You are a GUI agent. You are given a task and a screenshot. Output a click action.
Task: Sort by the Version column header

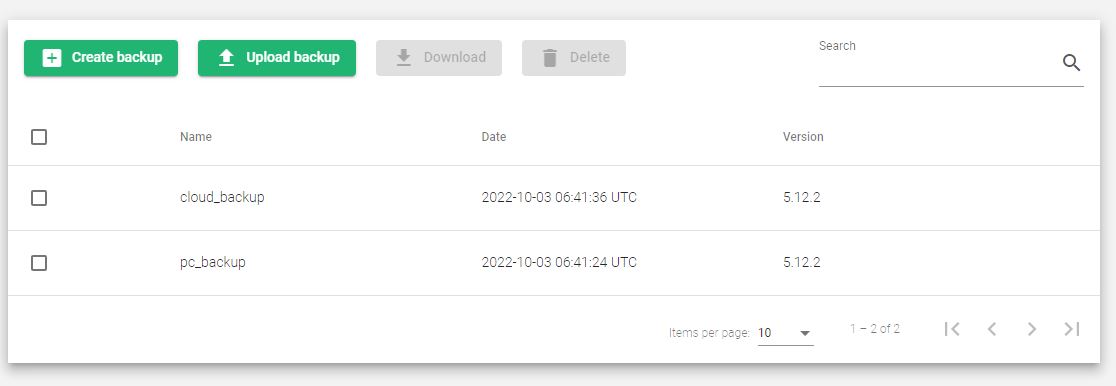click(x=803, y=137)
